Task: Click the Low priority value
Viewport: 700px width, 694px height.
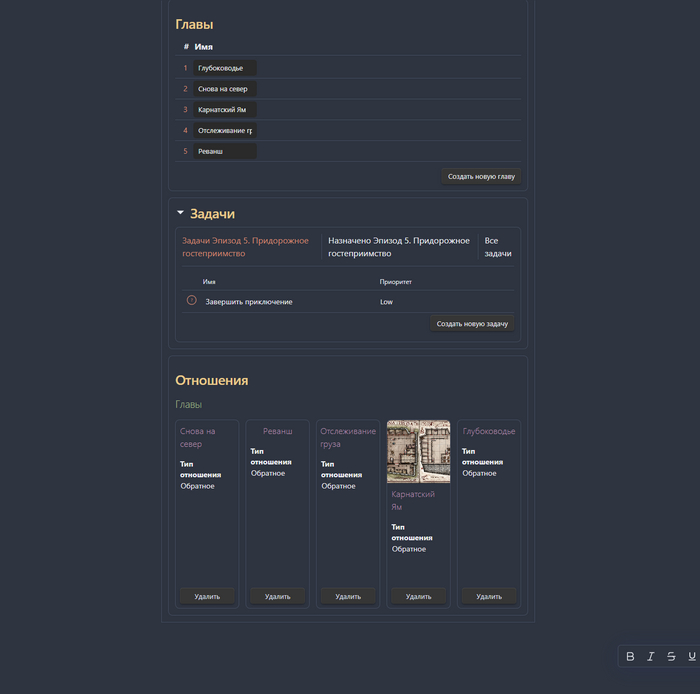Action: [x=386, y=302]
